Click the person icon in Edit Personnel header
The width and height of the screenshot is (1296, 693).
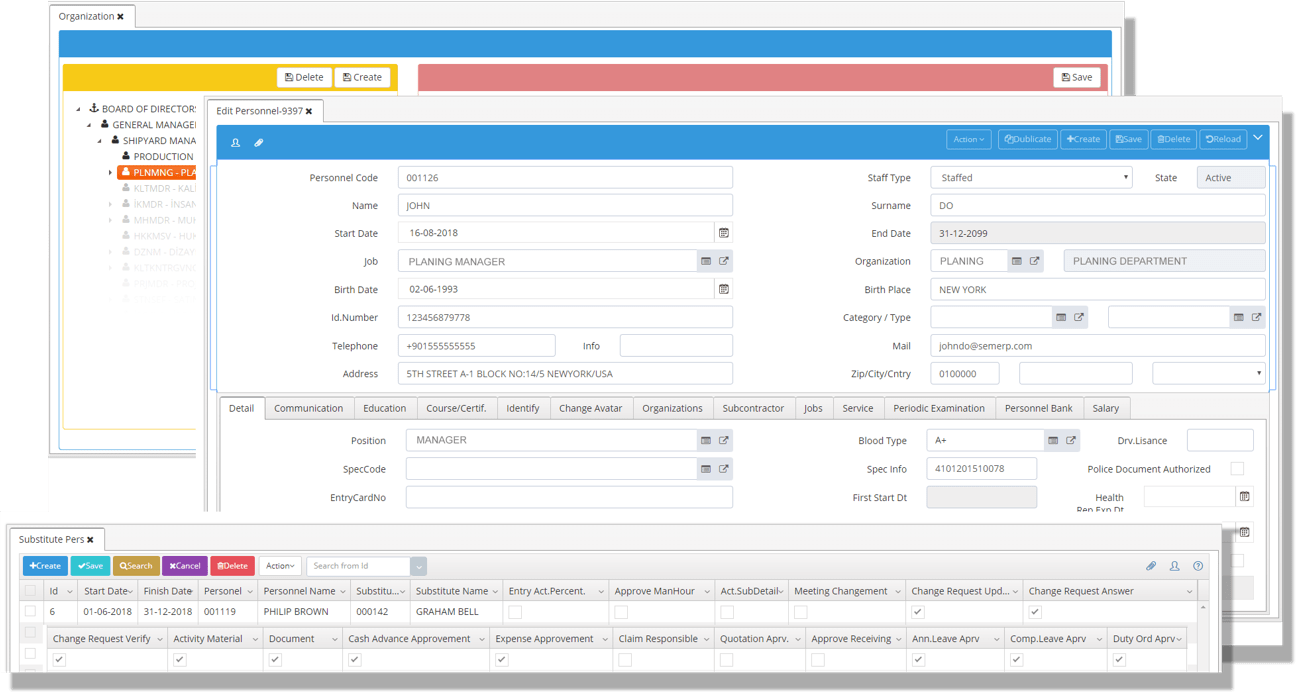point(235,143)
